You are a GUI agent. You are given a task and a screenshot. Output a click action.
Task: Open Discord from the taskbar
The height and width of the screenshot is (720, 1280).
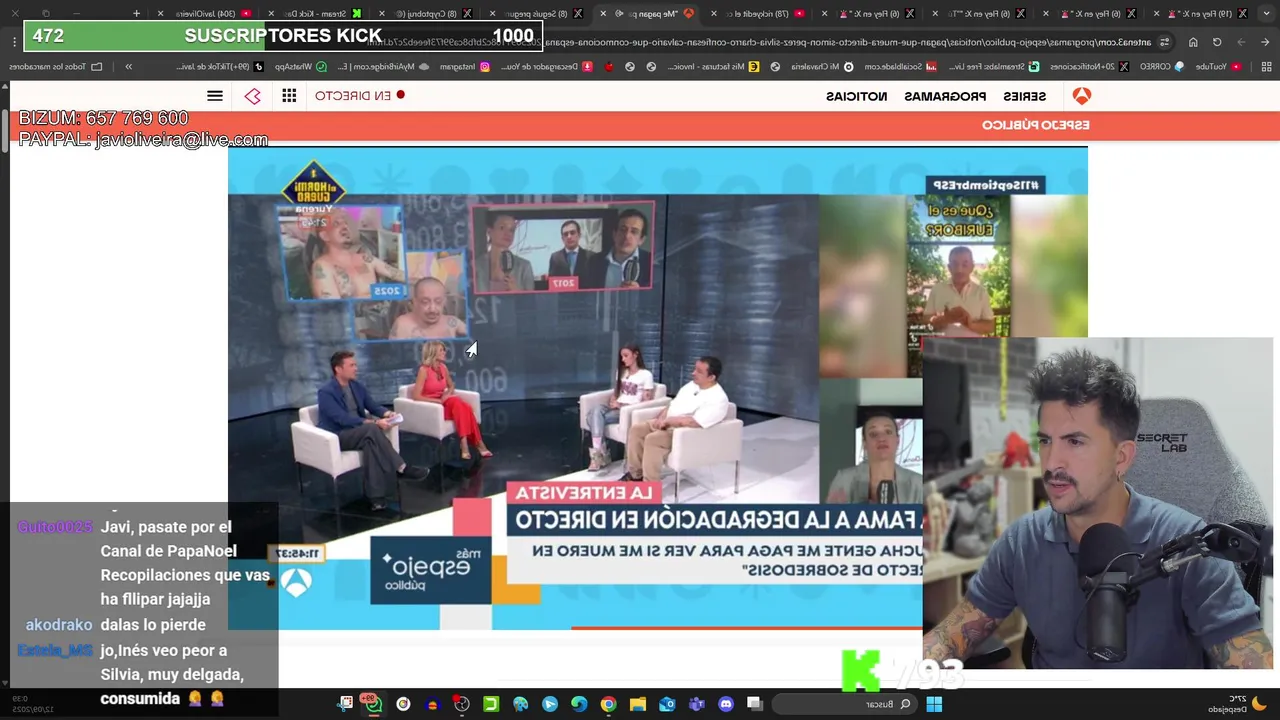coord(726,704)
